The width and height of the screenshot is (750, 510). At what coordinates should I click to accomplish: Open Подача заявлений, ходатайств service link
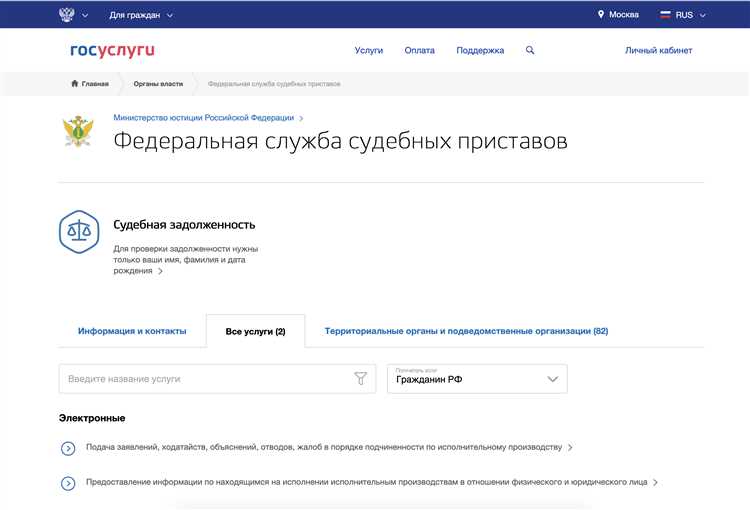324,447
